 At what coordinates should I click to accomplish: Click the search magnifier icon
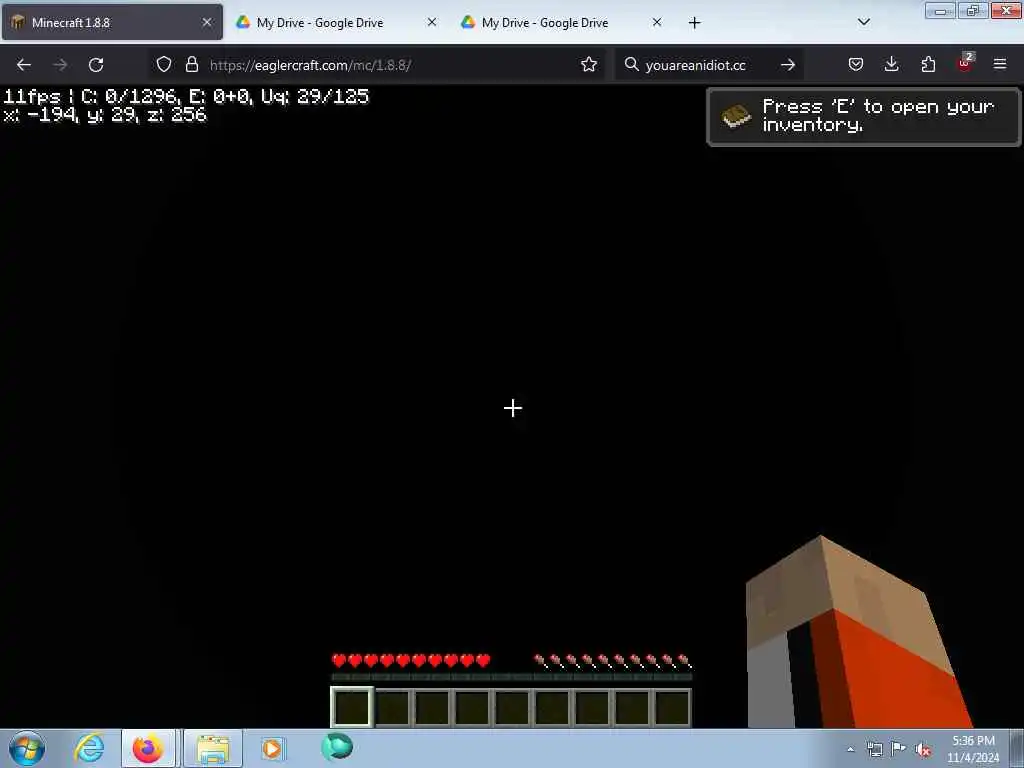coord(632,64)
